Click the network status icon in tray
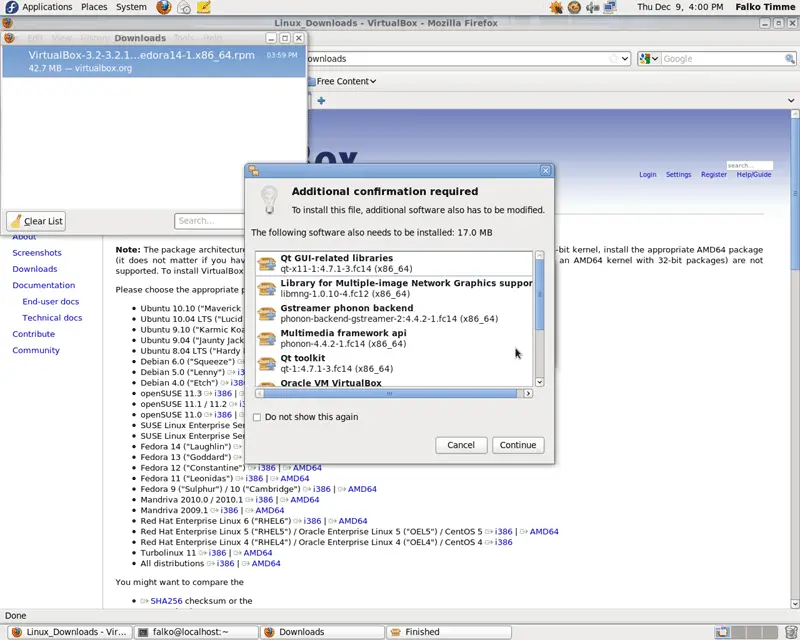This screenshot has width=800, height=640. pyautogui.click(x=610, y=7)
